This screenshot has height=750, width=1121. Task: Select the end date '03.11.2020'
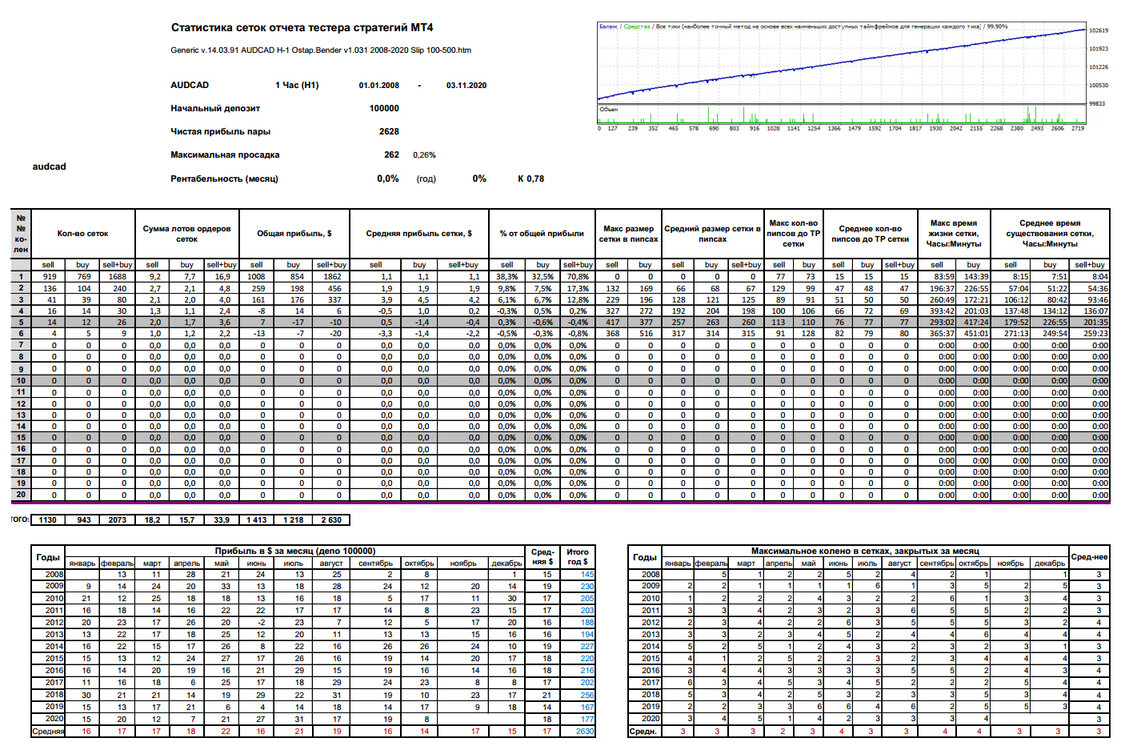click(x=466, y=85)
